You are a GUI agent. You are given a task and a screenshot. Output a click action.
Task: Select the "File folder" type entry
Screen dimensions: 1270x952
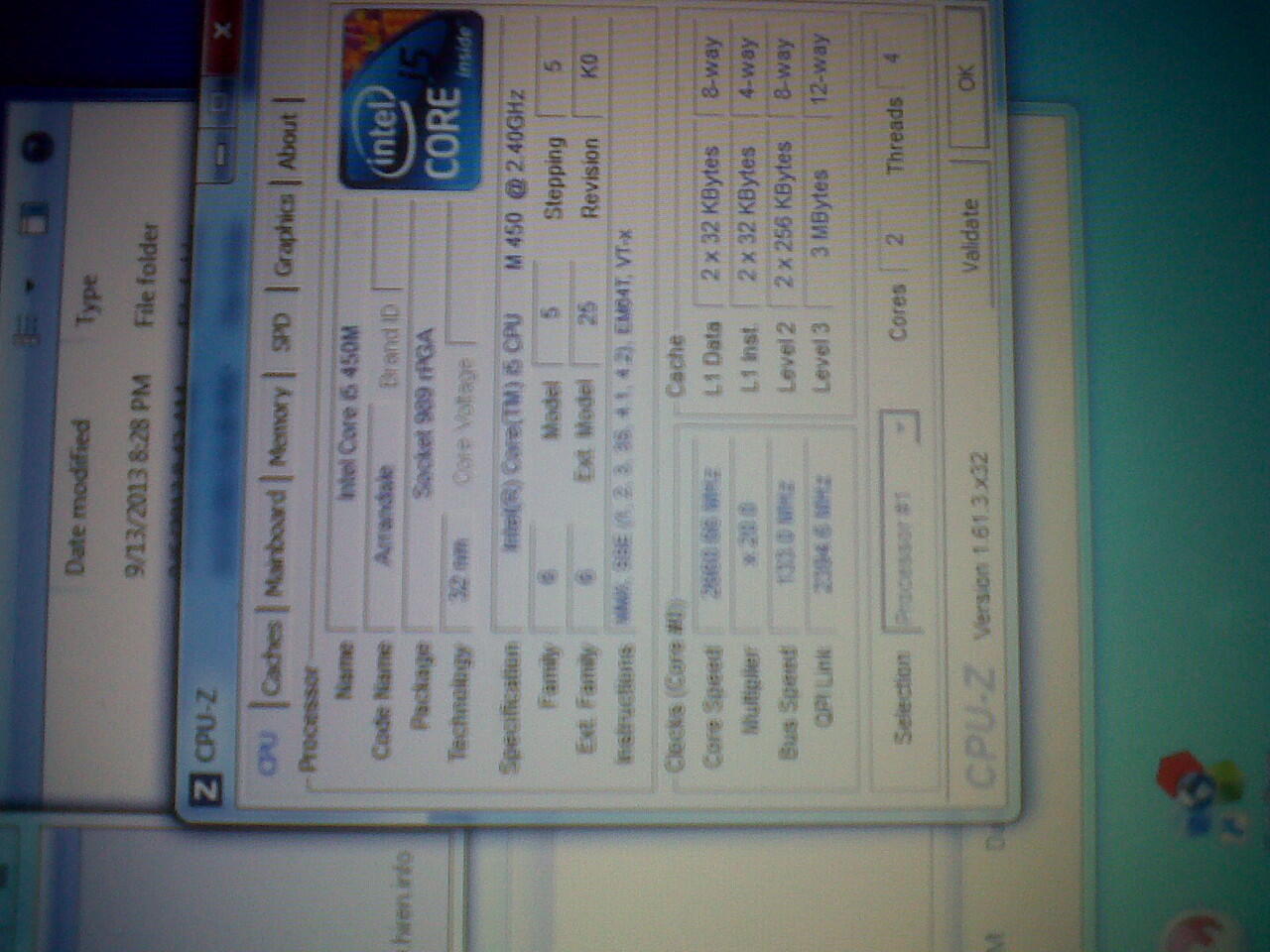pos(146,274)
